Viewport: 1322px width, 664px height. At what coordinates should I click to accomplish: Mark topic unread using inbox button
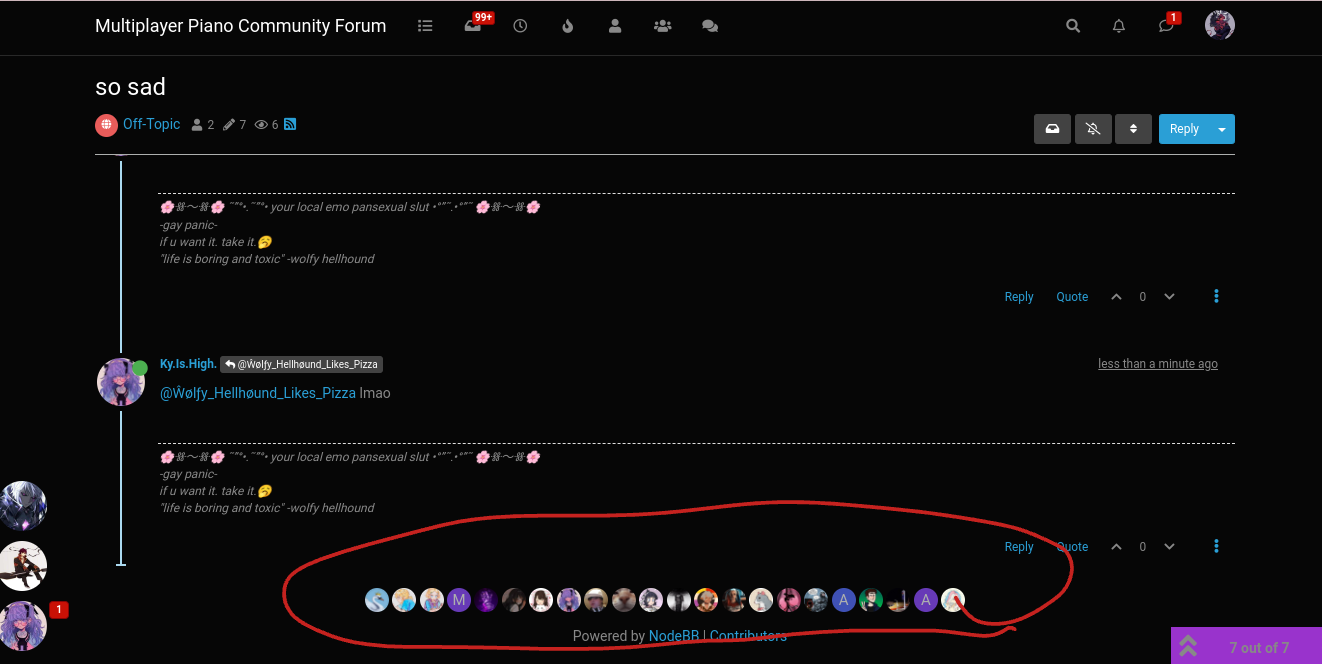pyautogui.click(x=1052, y=129)
